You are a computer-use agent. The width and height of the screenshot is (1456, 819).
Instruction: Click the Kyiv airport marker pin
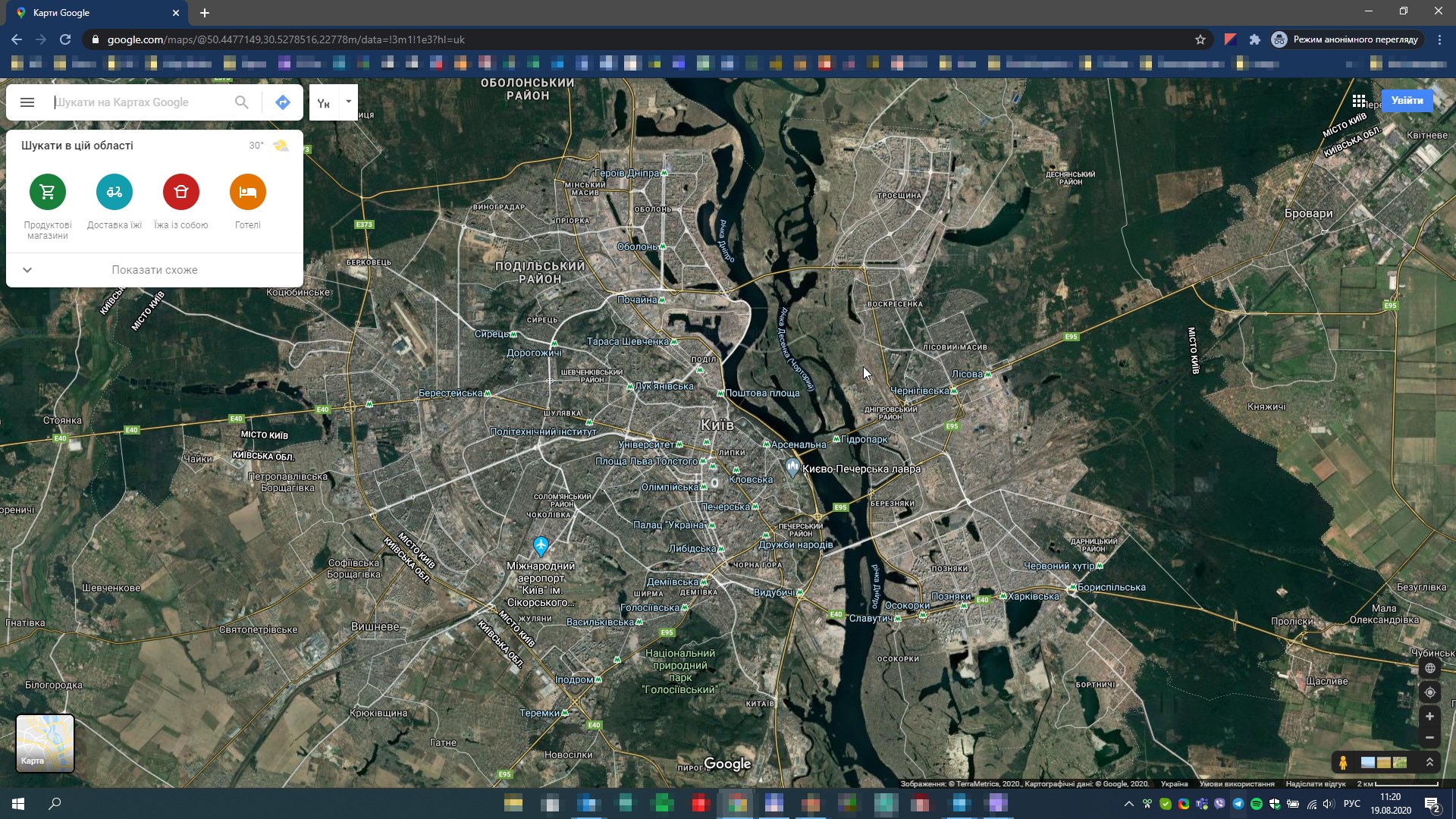541,546
